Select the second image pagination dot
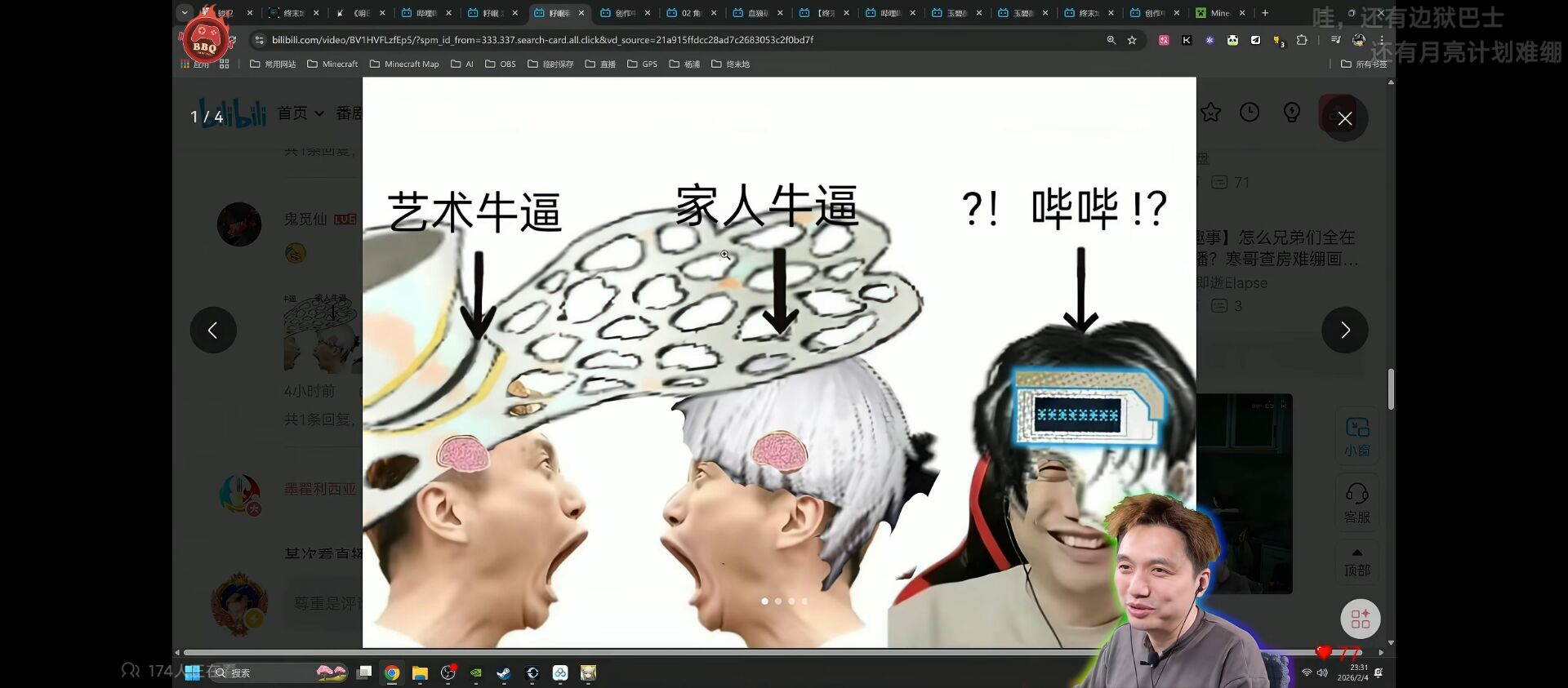Viewport: 1568px width, 688px height. pyautogui.click(x=778, y=601)
